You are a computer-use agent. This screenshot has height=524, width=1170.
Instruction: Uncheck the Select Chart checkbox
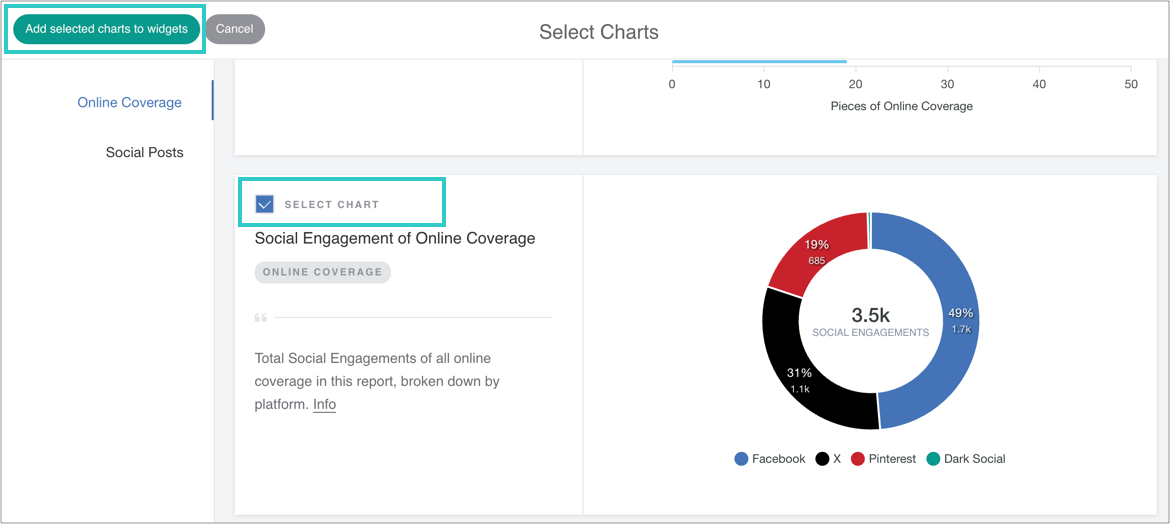265,204
